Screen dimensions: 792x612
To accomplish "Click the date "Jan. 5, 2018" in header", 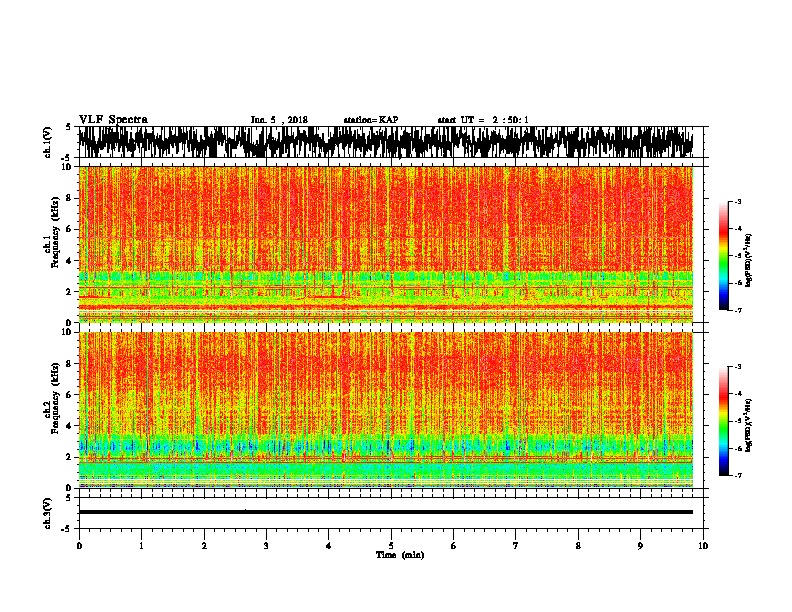I will click(279, 120).
